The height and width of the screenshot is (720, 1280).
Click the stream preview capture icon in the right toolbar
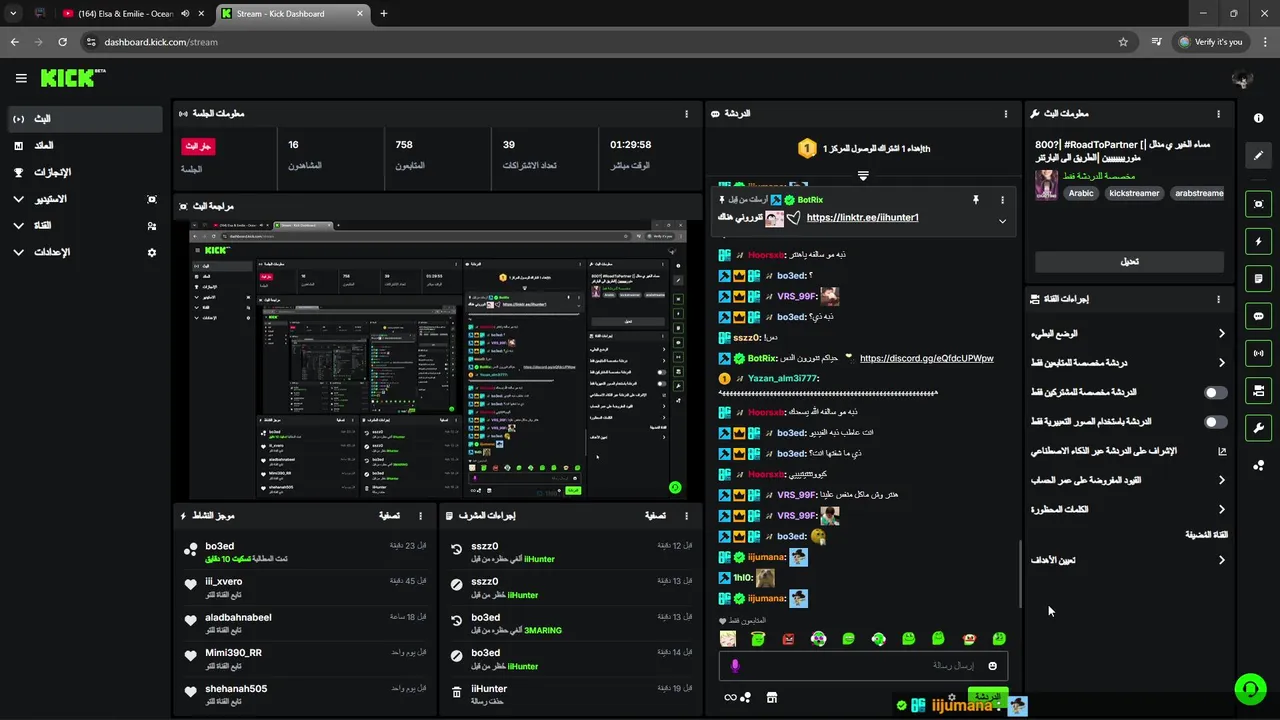click(1258, 204)
